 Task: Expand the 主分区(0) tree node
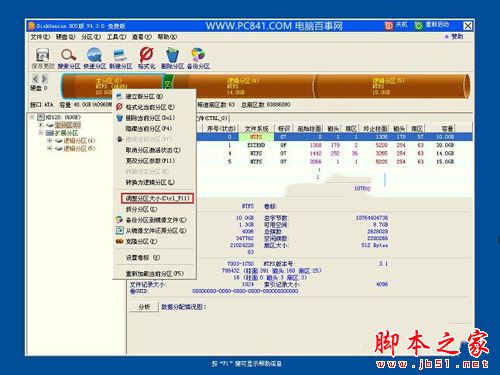point(41,125)
